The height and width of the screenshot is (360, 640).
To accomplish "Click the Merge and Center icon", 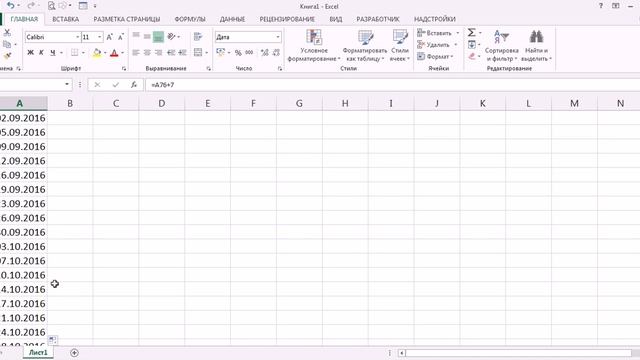I will coord(198,53).
